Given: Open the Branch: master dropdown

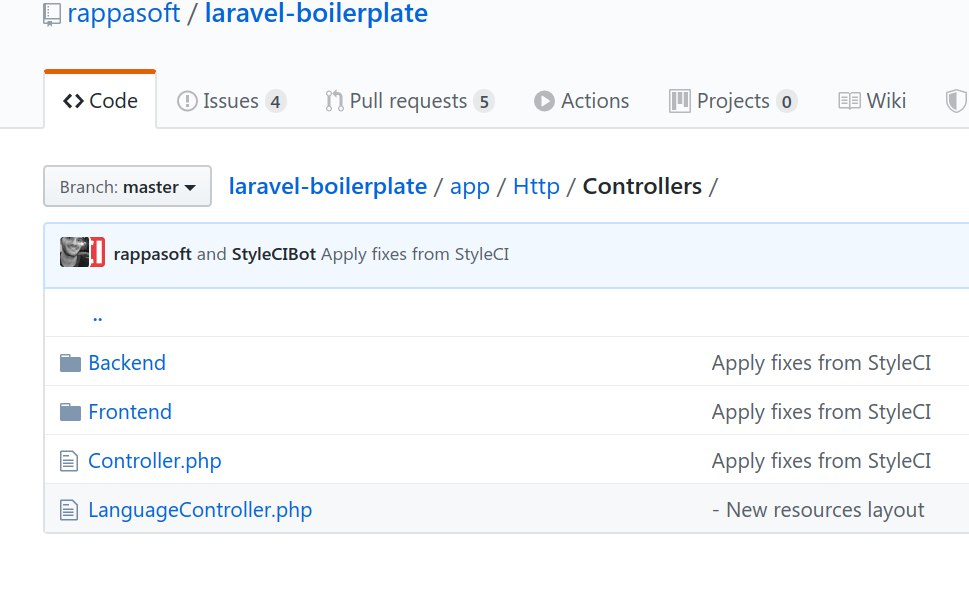Looking at the screenshot, I should click(x=127, y=186).
